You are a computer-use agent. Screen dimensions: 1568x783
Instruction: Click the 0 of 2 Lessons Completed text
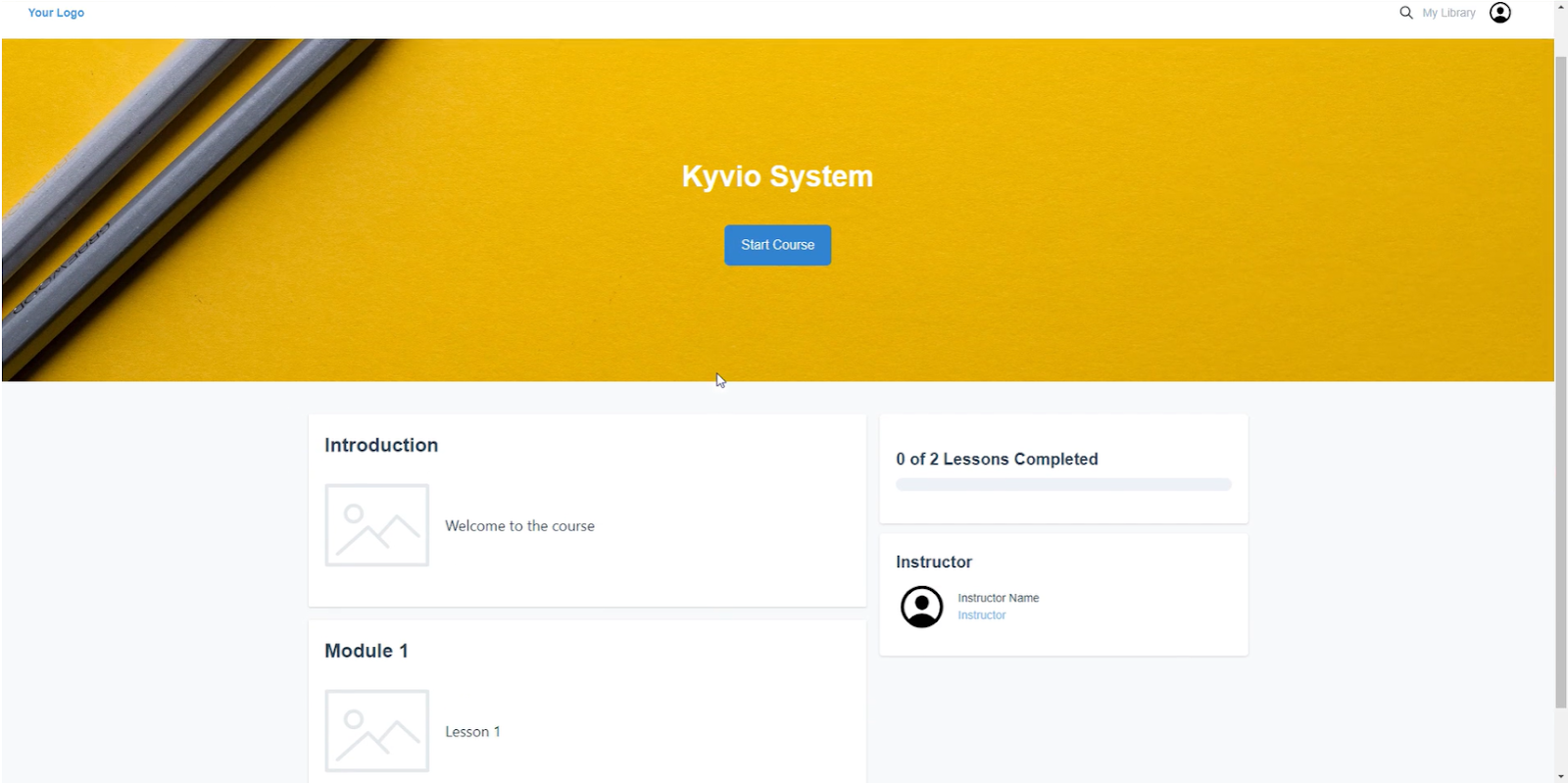tap(997, 459)
